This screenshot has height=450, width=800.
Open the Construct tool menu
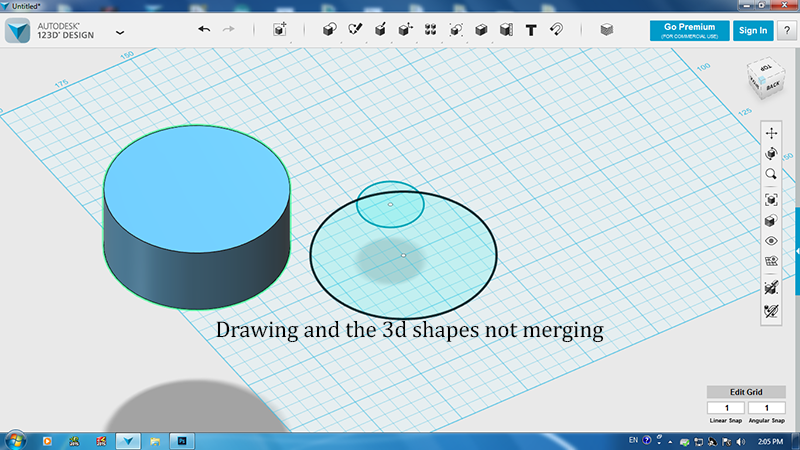pos(380,30)
